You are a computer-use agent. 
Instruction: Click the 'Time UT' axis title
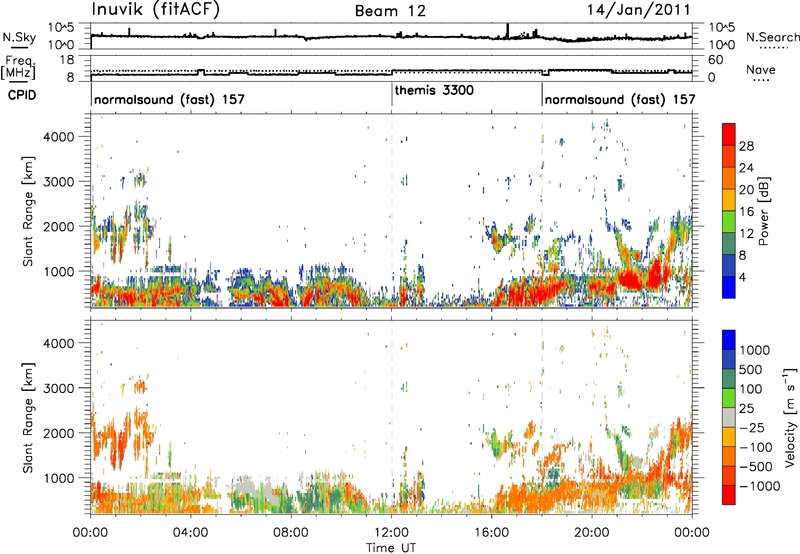click(x=391, y=548)
